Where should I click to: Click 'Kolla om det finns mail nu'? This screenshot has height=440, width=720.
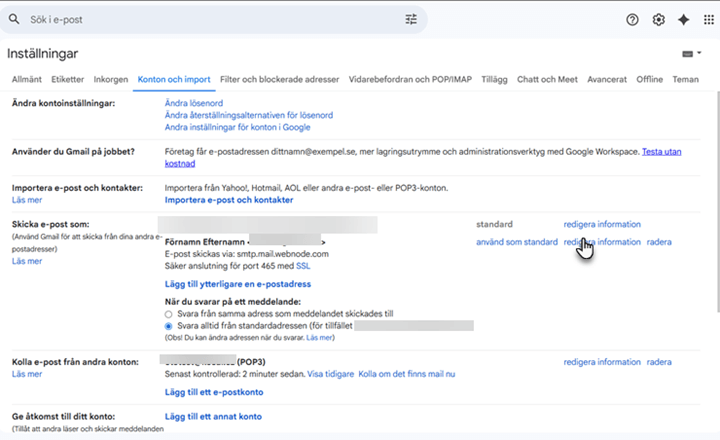(x=406, y=374)
